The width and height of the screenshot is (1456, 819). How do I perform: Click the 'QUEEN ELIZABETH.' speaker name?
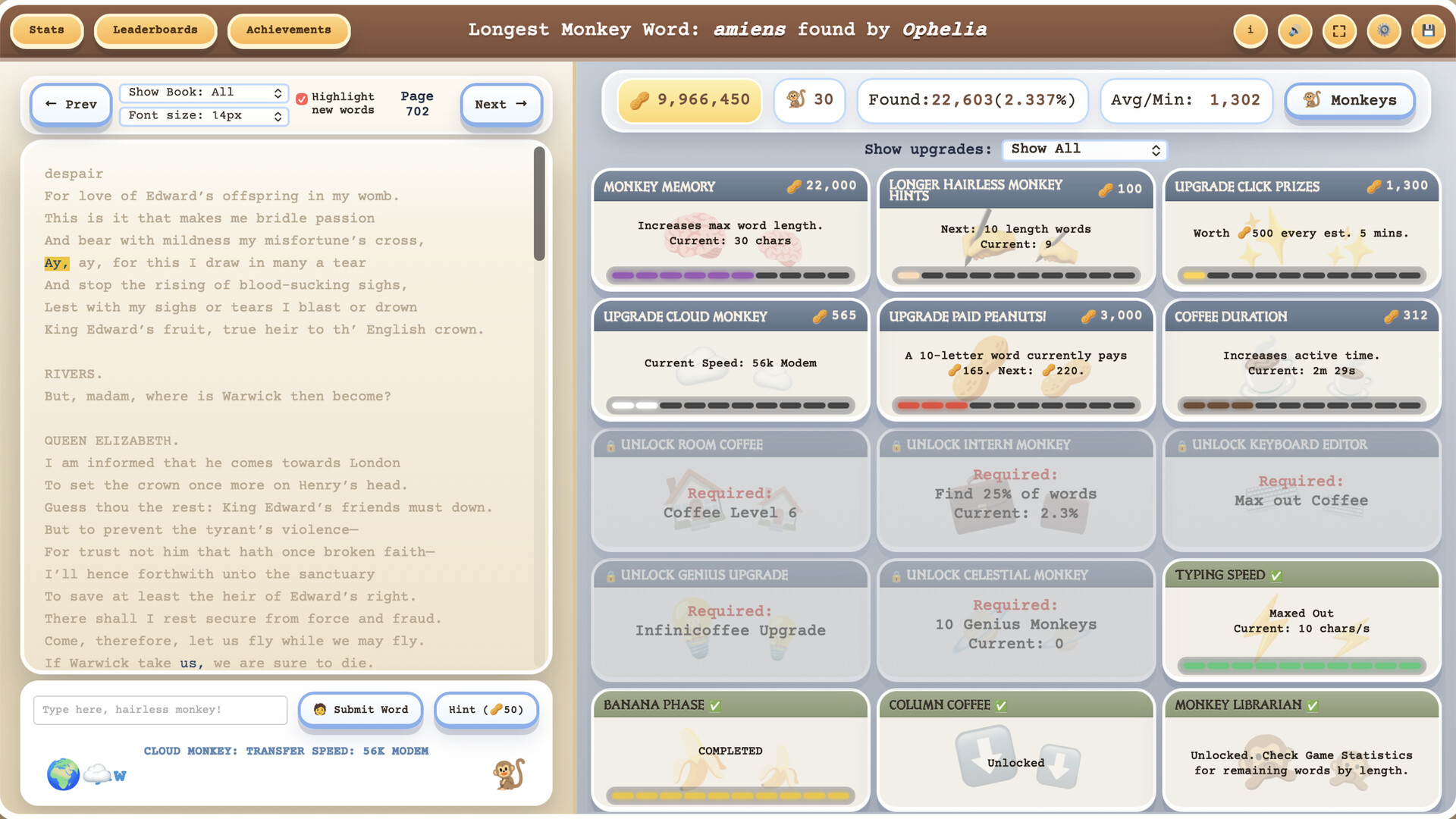tap(111, 441)
